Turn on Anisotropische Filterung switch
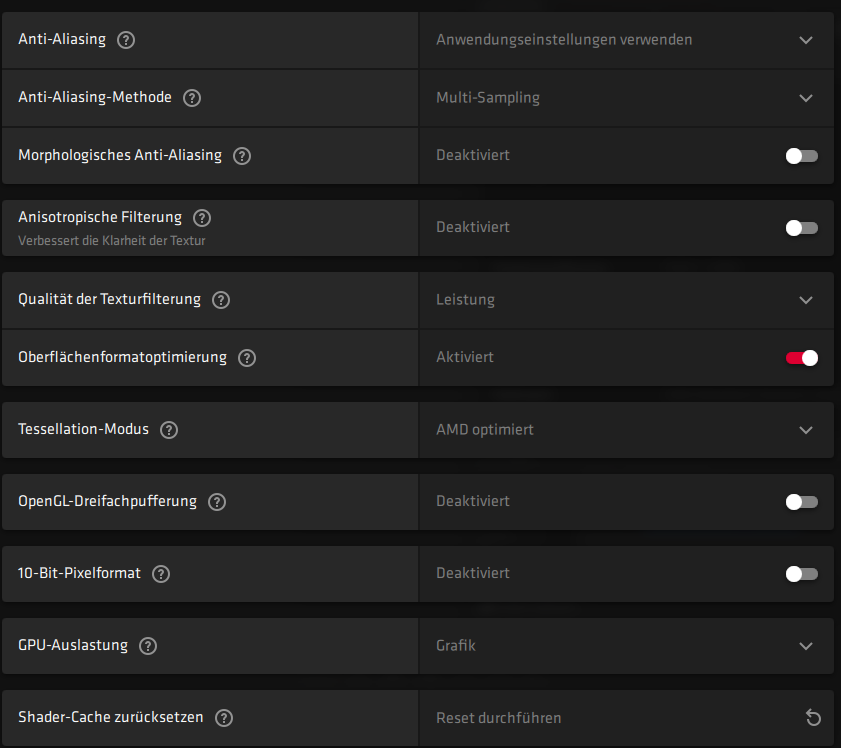Screen dimensions: 841x748 coord(801,228)
